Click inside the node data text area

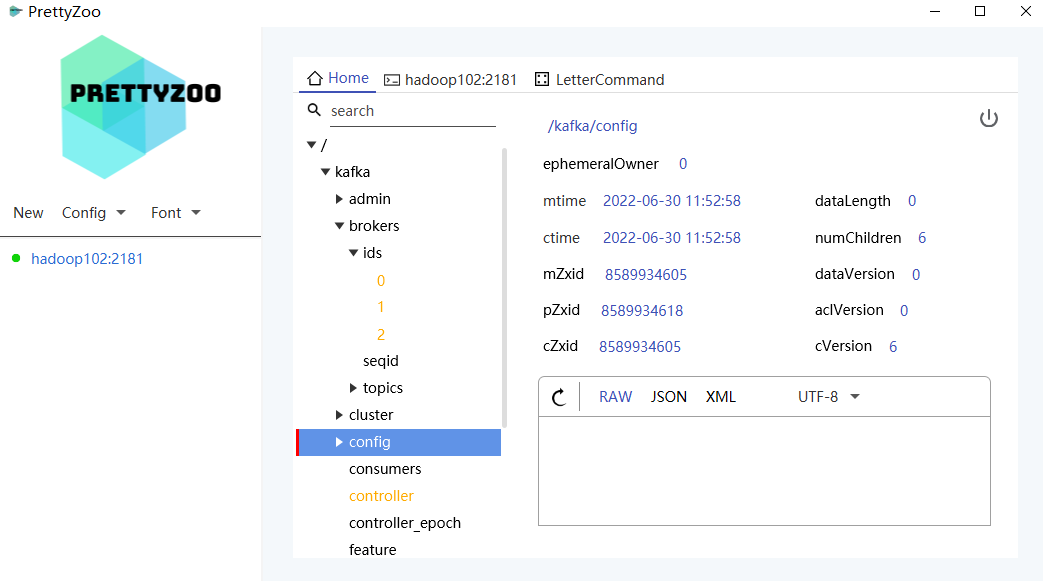[764, 471]
